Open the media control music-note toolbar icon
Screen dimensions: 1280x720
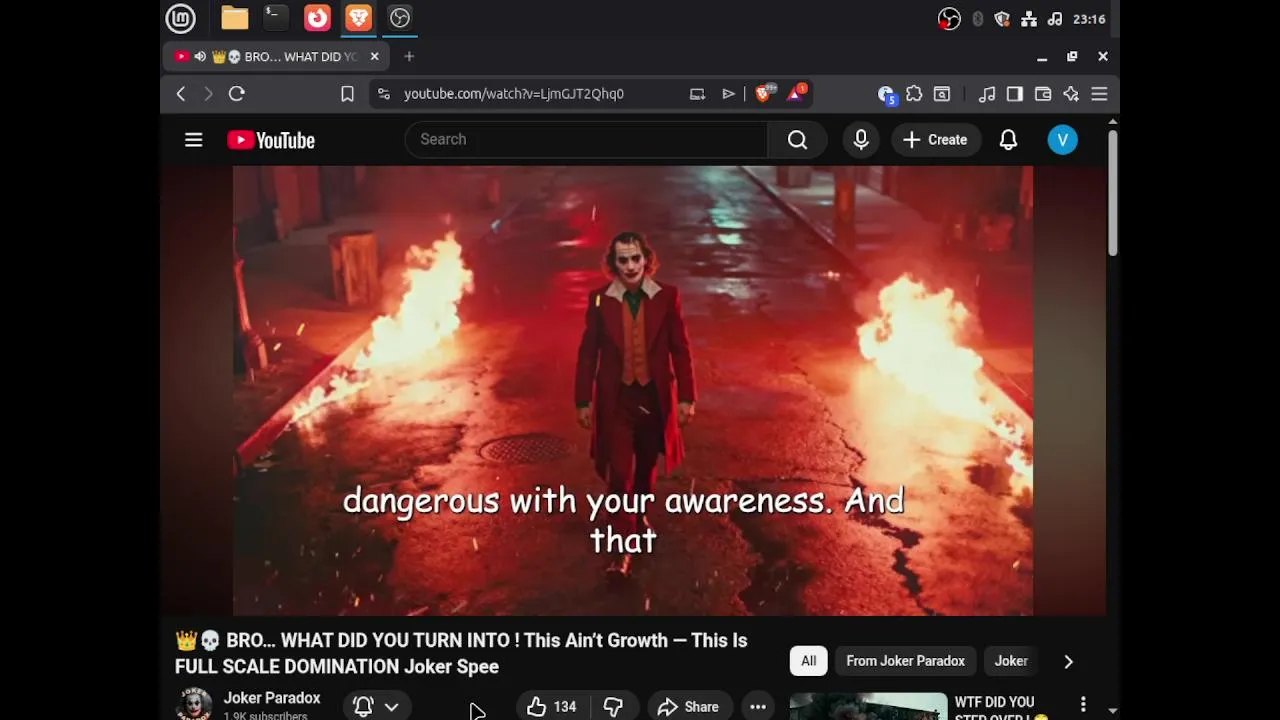tap(987, 94)
